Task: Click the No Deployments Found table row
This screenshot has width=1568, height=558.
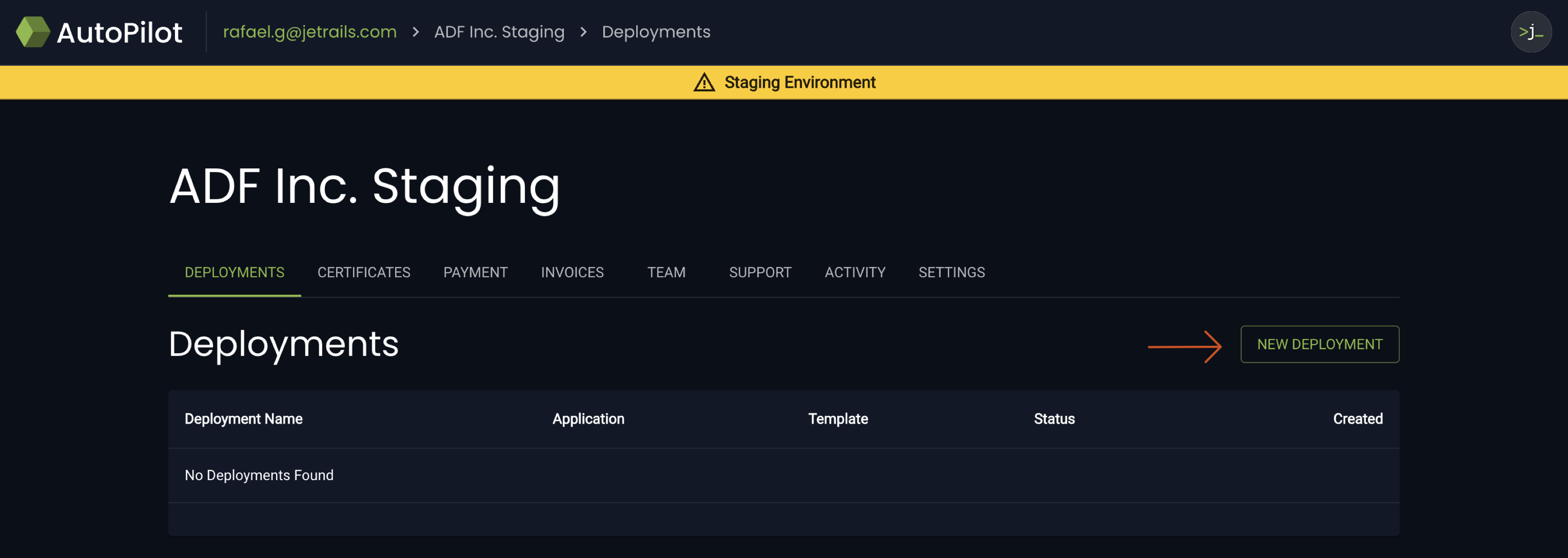Action: coord(259,475)
